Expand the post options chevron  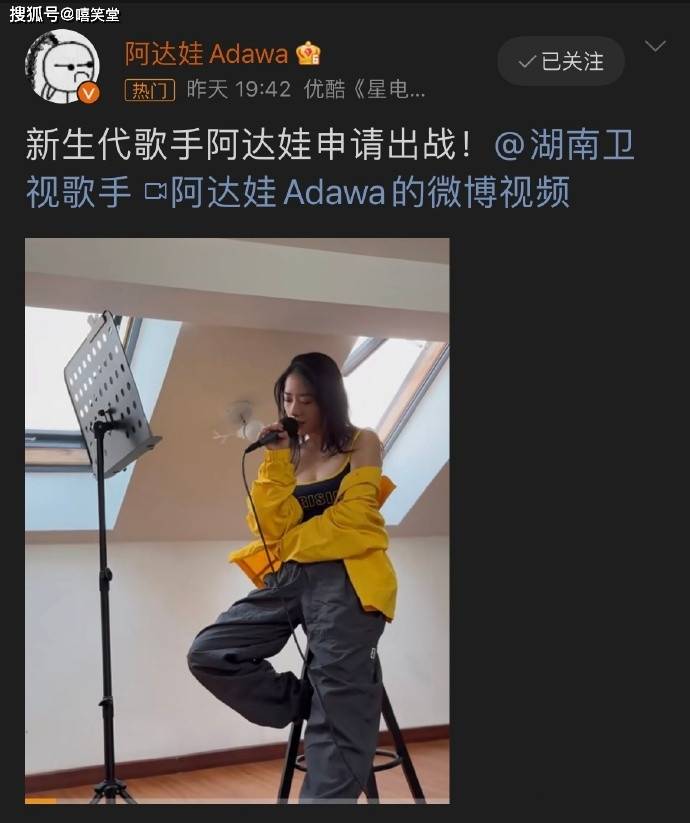(655, 46)
